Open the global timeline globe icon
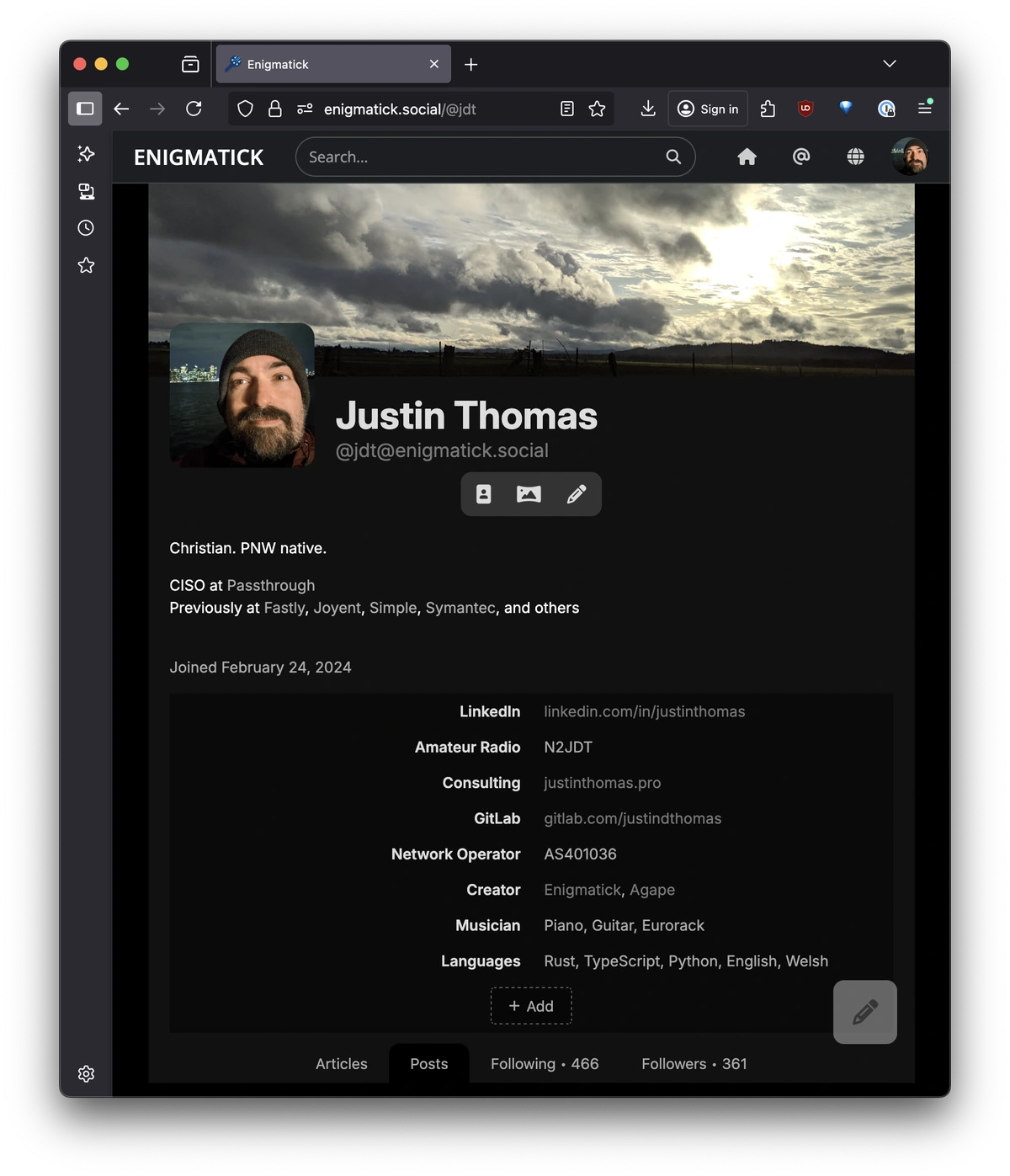 pyautogui.click(x=855, y=157)
